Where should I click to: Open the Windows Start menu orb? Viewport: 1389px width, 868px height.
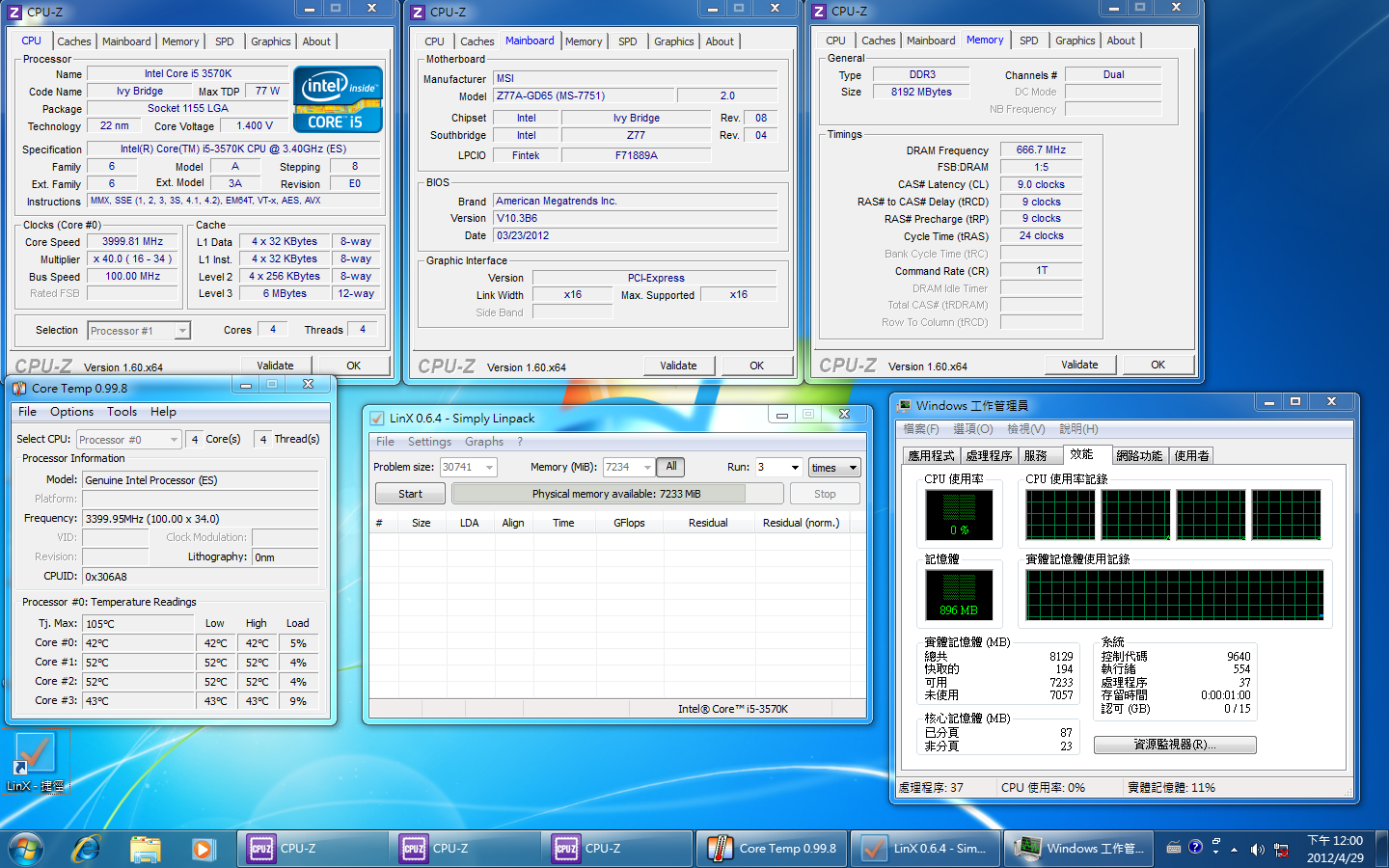pyautogui.click(x=26, y=849)
